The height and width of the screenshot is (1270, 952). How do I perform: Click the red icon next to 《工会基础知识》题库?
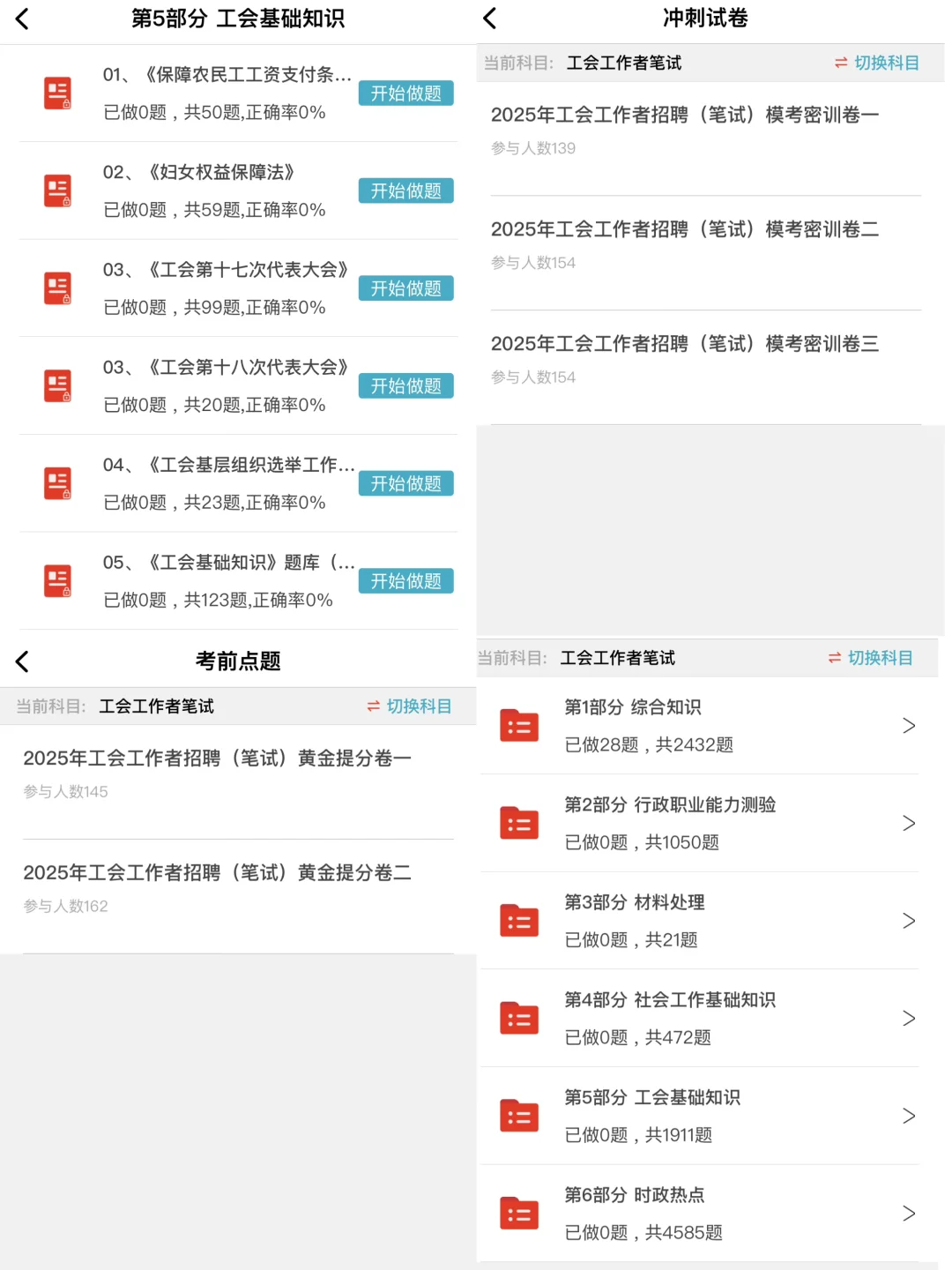pyautogui.click(x=58, y=581)
